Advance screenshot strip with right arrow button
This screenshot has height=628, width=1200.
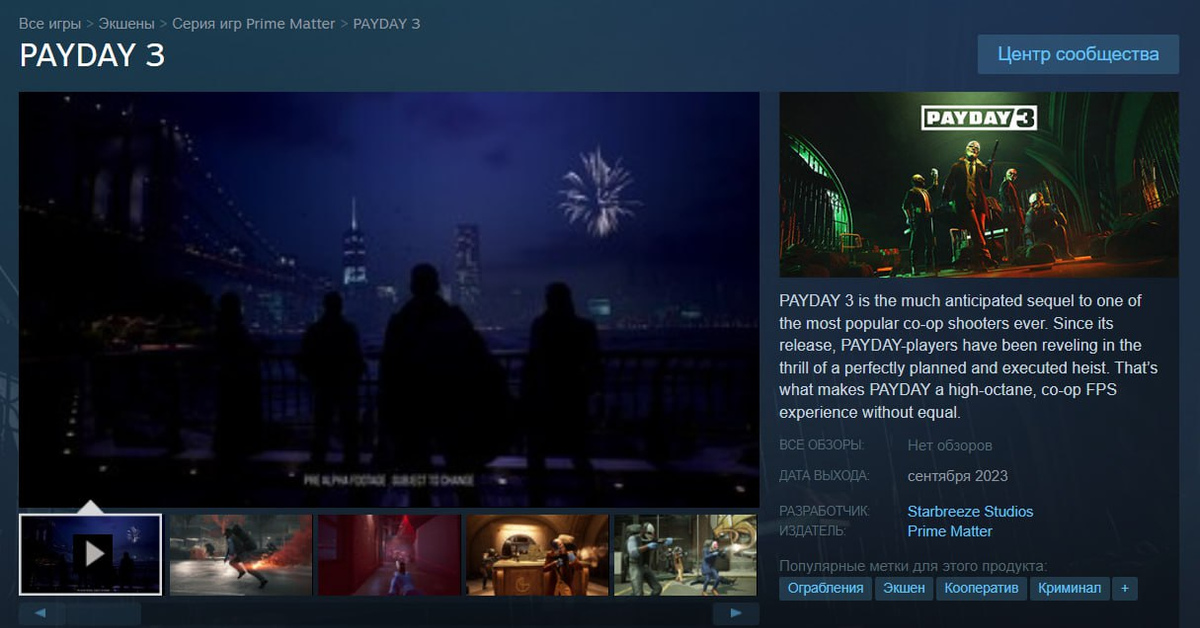pos(736,612)
